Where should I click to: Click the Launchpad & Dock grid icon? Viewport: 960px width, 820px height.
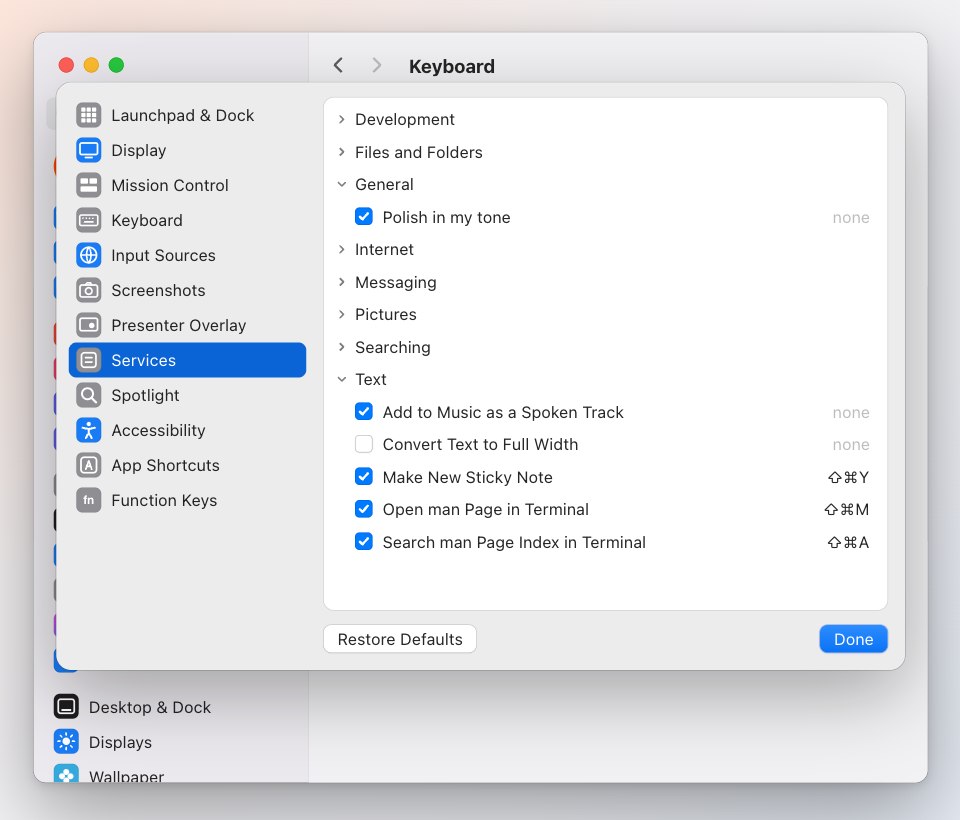[89, 115]
